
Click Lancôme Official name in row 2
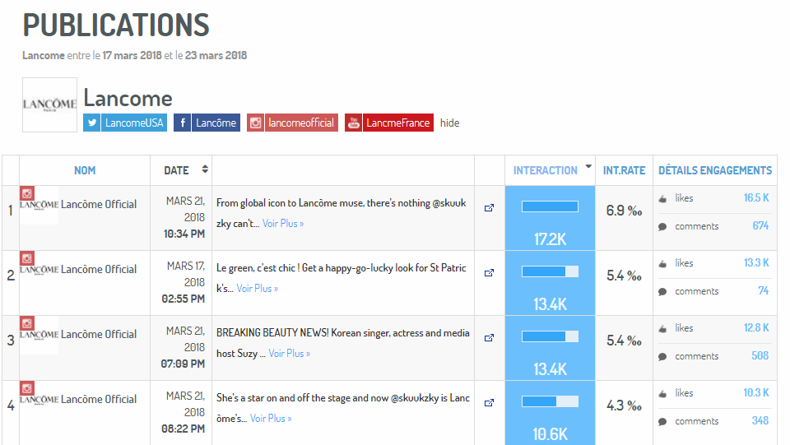pyautogui.click(x=99, y=270)
